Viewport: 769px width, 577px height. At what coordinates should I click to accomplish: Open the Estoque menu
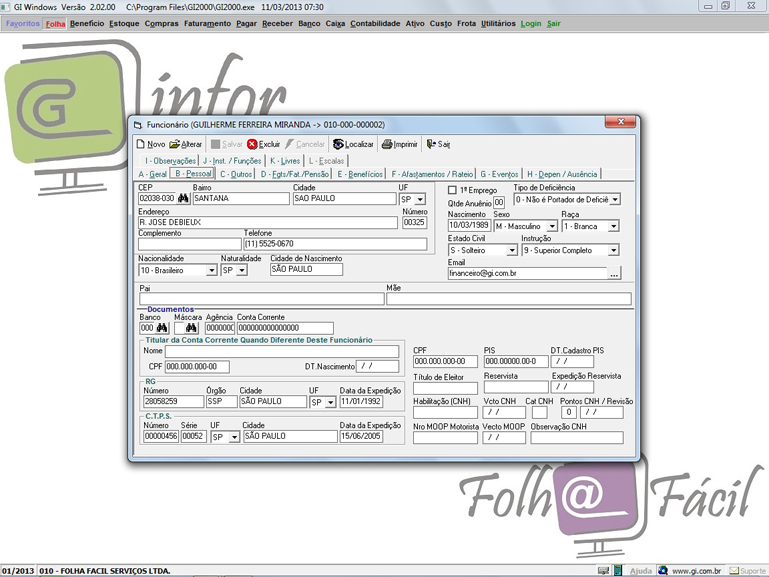[124, 24]
